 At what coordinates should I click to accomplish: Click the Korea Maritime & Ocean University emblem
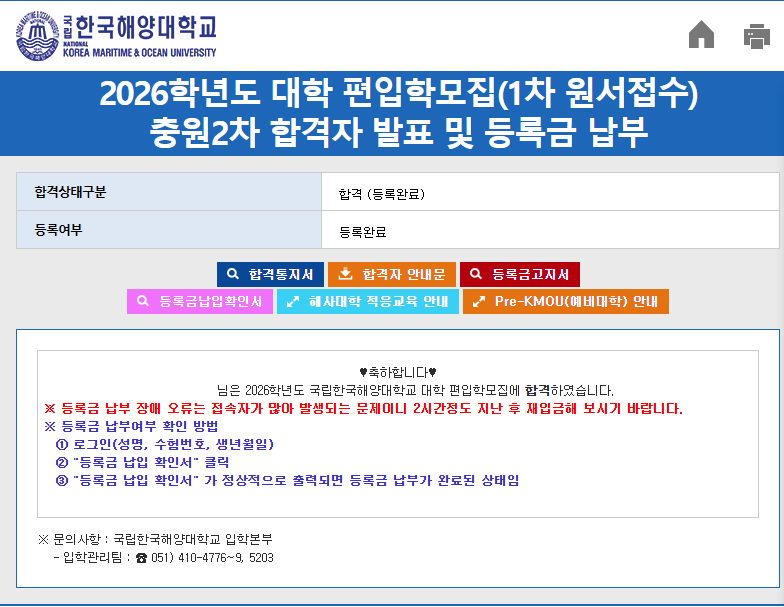pos(38,36)
